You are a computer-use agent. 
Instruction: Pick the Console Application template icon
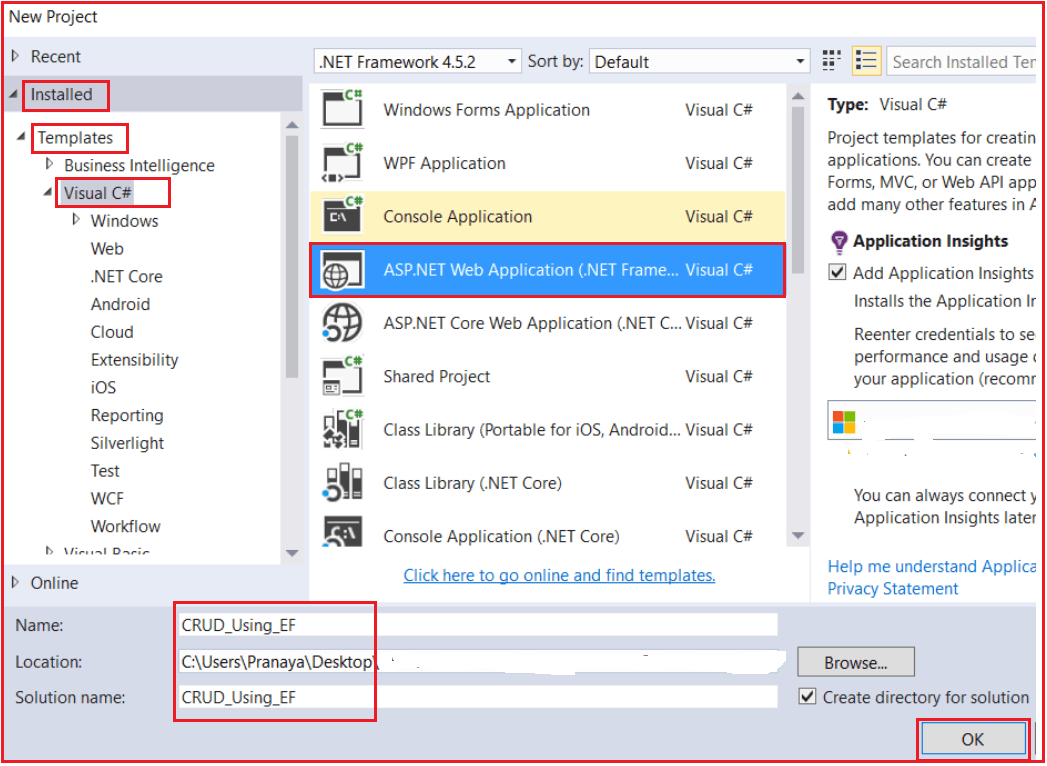[x=342, y=216]
